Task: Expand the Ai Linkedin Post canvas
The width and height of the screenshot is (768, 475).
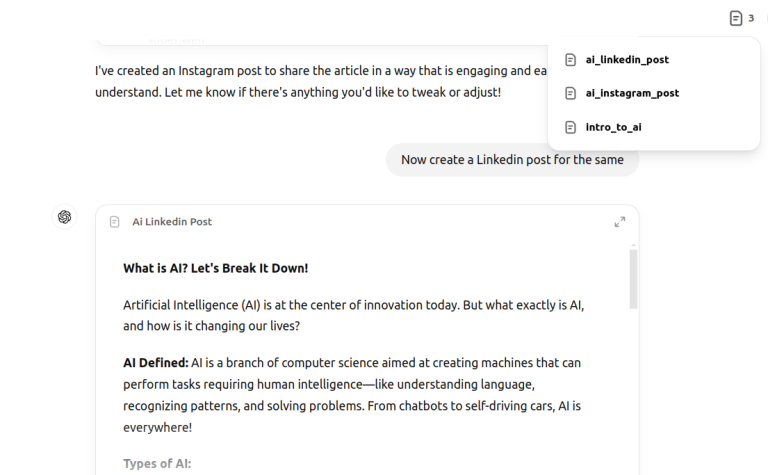Action: (x=619, y=222)
